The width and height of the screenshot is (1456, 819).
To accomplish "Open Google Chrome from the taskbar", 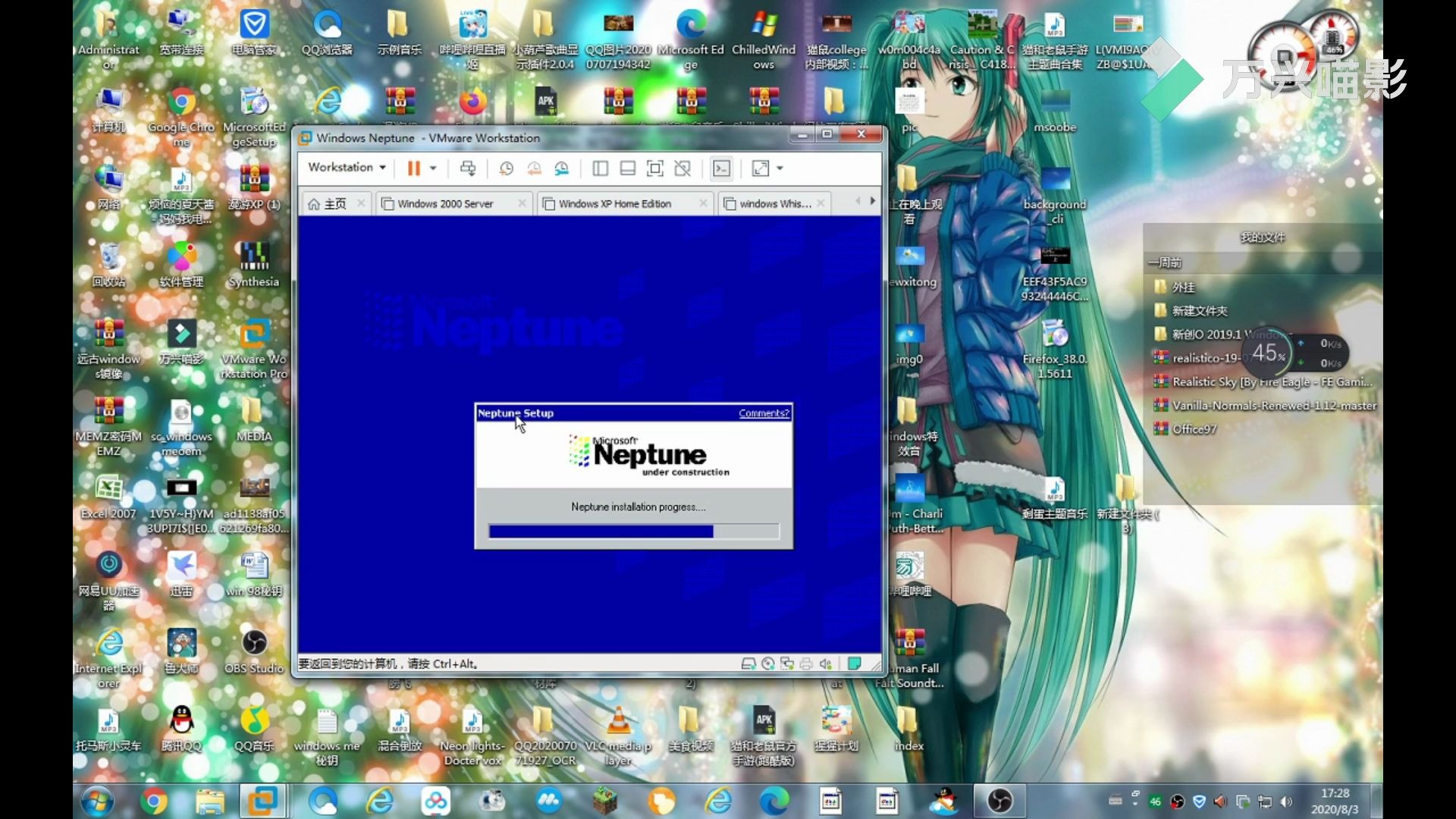I will coord(154,802).
